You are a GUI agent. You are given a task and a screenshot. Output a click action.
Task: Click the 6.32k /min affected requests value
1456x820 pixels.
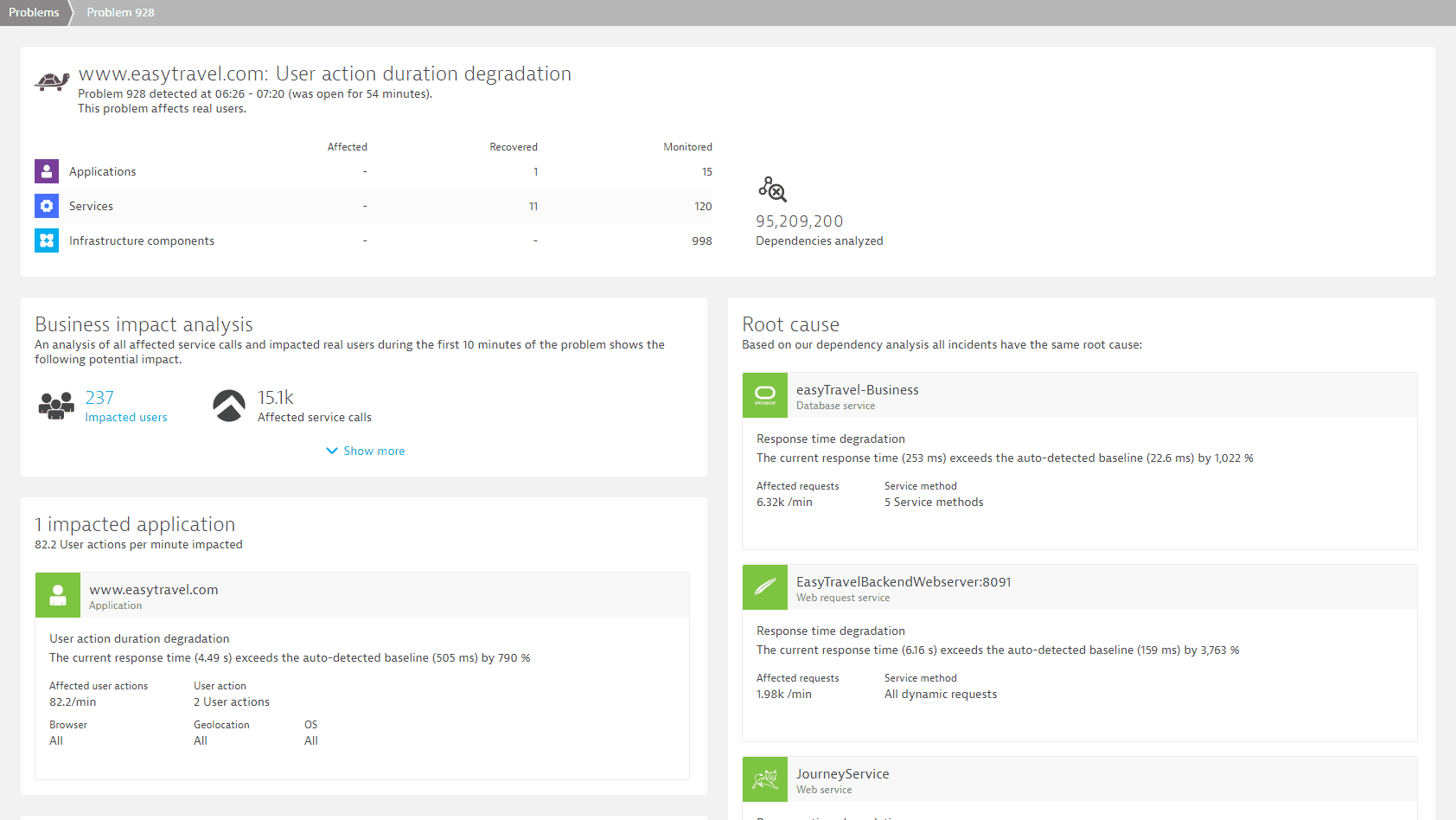coord(784,503)
